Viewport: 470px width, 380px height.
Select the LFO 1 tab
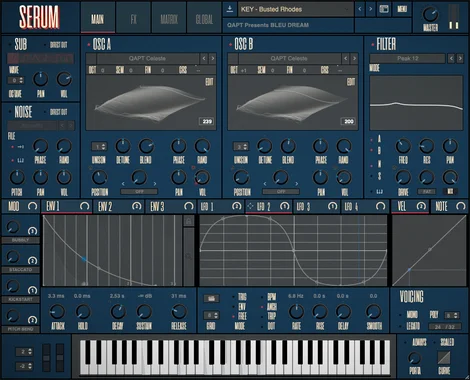point(221,206)
